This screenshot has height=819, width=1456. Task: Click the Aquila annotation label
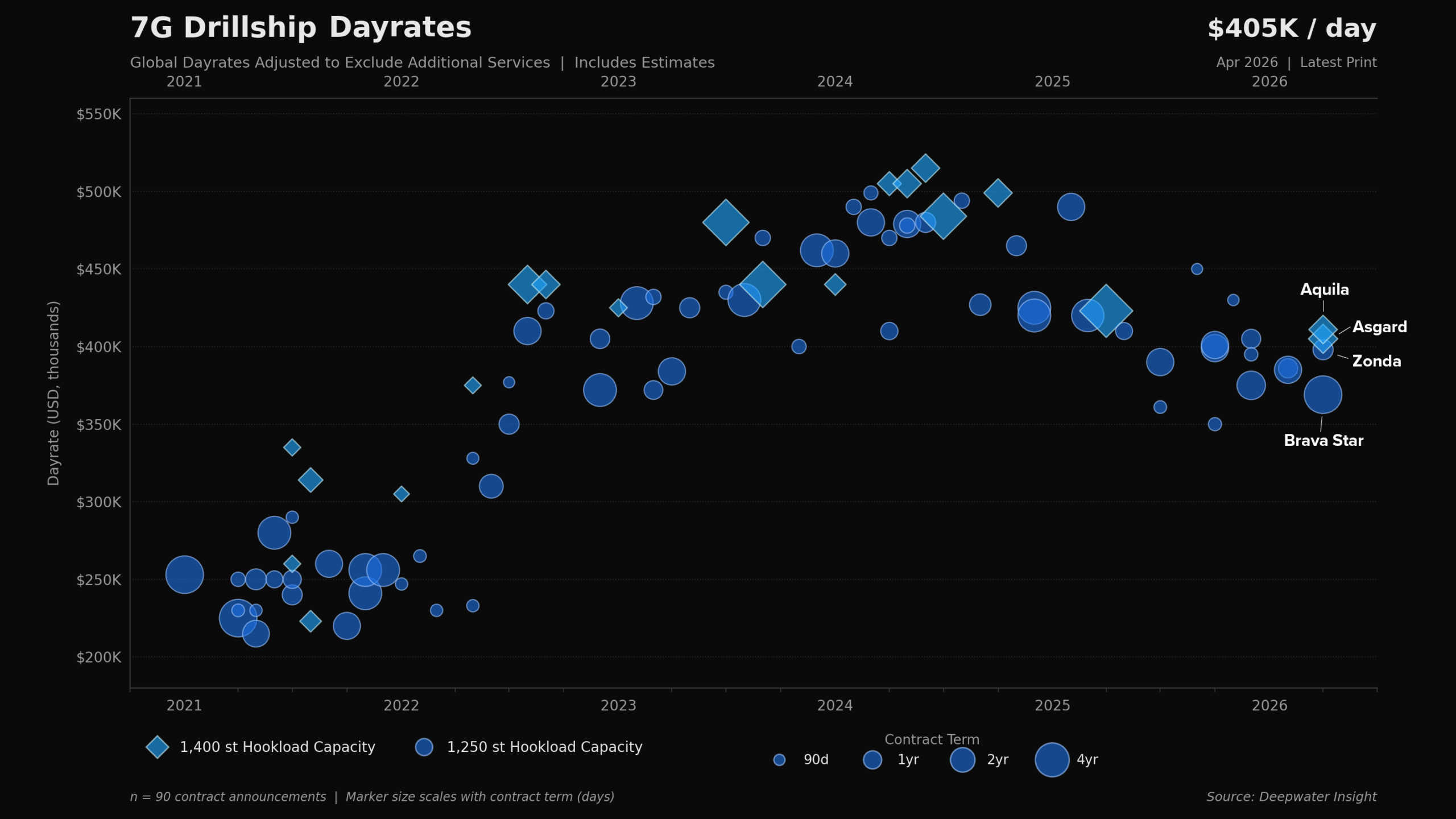tap(1324, 289)
